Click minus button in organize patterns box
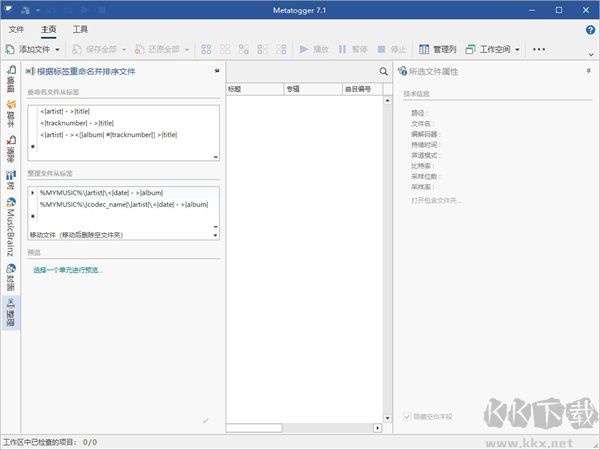This screenshot has height=450, width=600. [x=215, y=227]
